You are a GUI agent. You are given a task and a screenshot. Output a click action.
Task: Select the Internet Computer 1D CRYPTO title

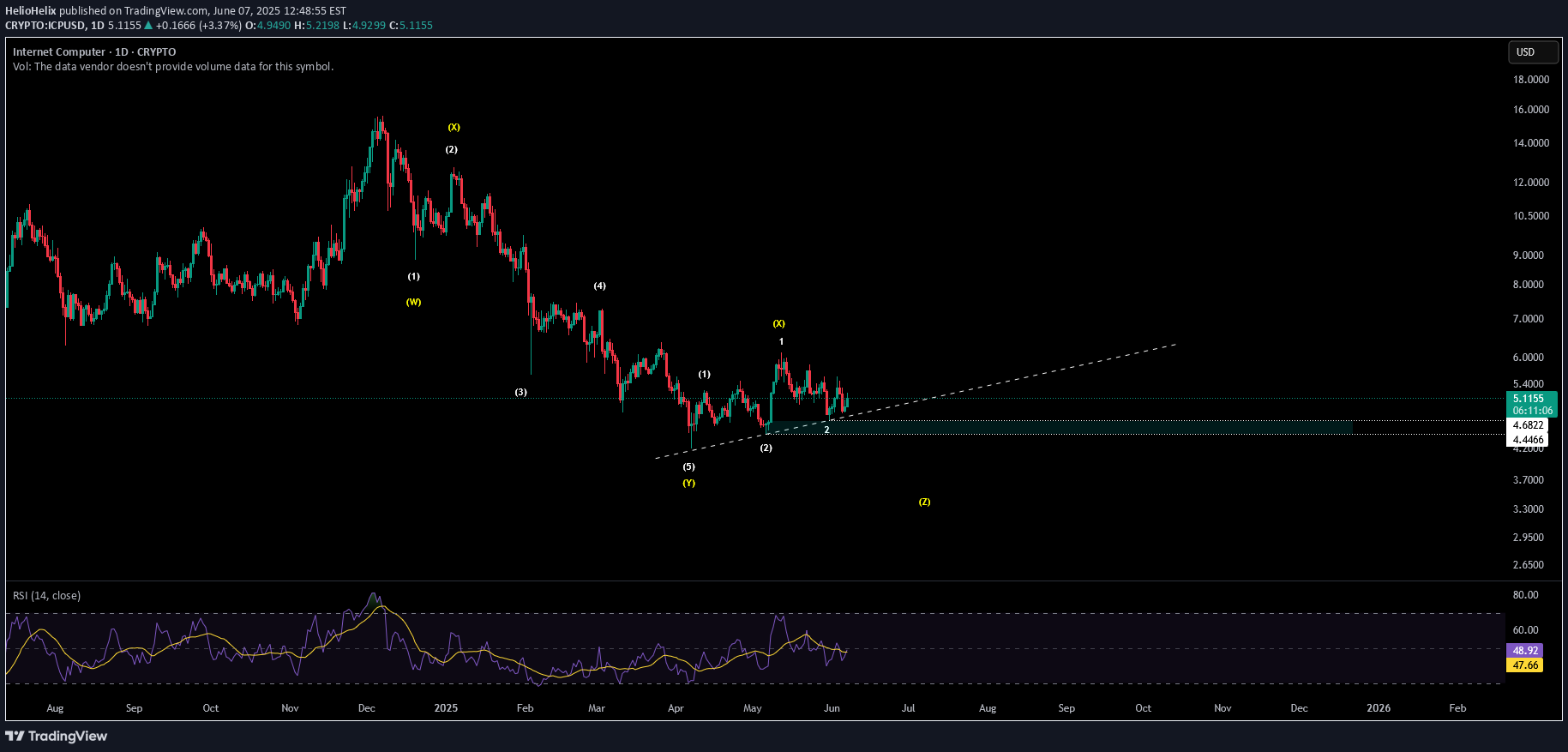94,52
